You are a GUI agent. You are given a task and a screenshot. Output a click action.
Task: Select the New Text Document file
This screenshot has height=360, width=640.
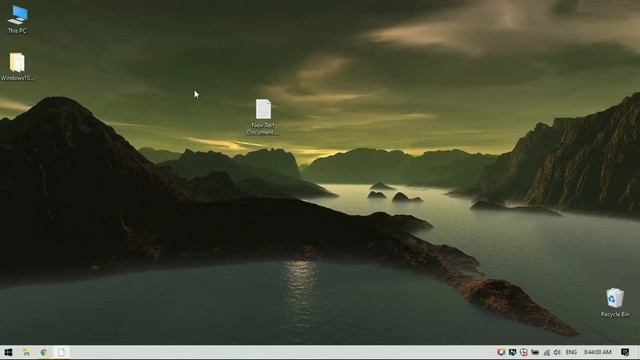pos(263,117)
